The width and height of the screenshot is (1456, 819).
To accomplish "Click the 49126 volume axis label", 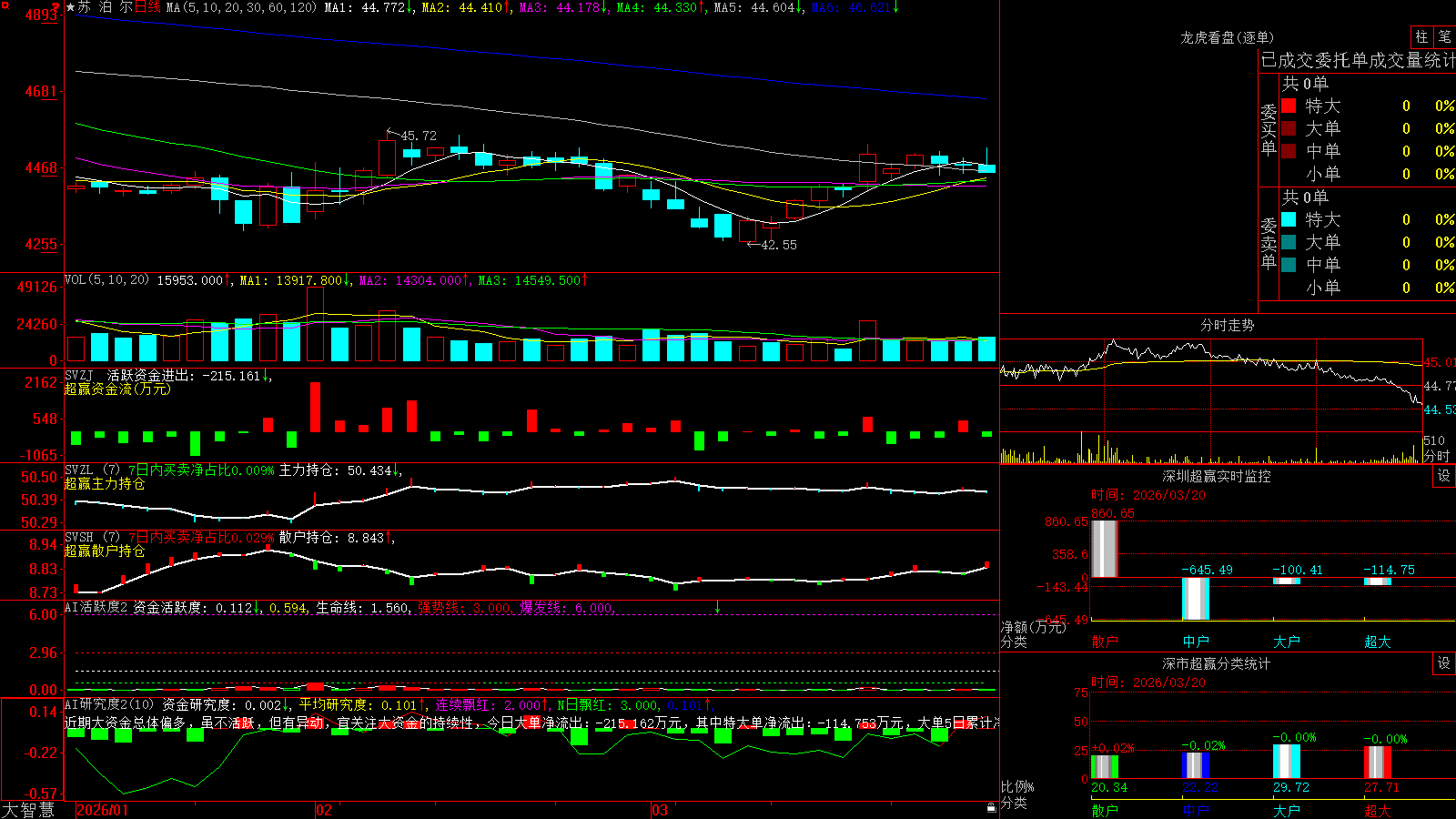I will pos(36,287).
